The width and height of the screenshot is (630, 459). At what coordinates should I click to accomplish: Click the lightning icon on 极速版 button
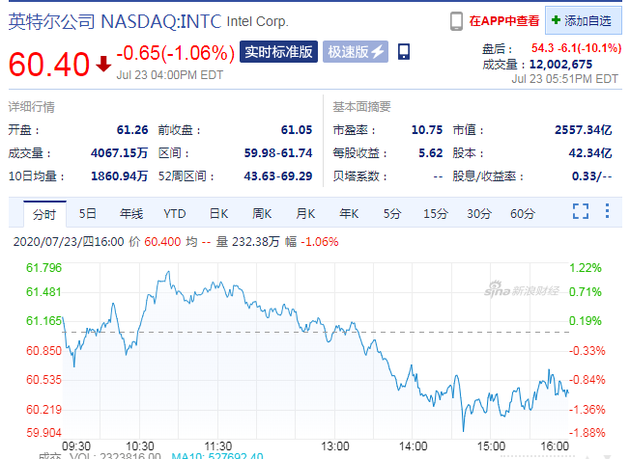(x=378, y=52)
